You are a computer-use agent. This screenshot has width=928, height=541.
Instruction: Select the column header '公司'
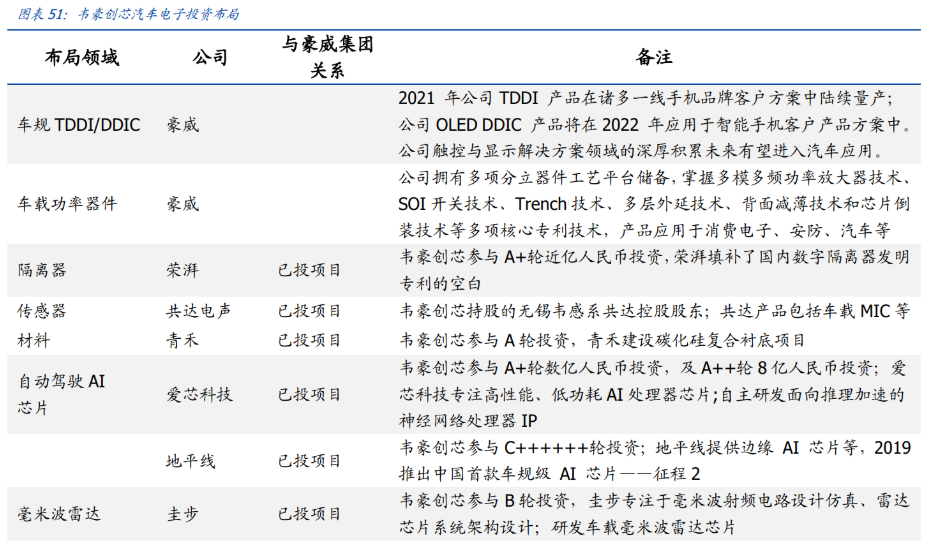(x=210, y=57)
